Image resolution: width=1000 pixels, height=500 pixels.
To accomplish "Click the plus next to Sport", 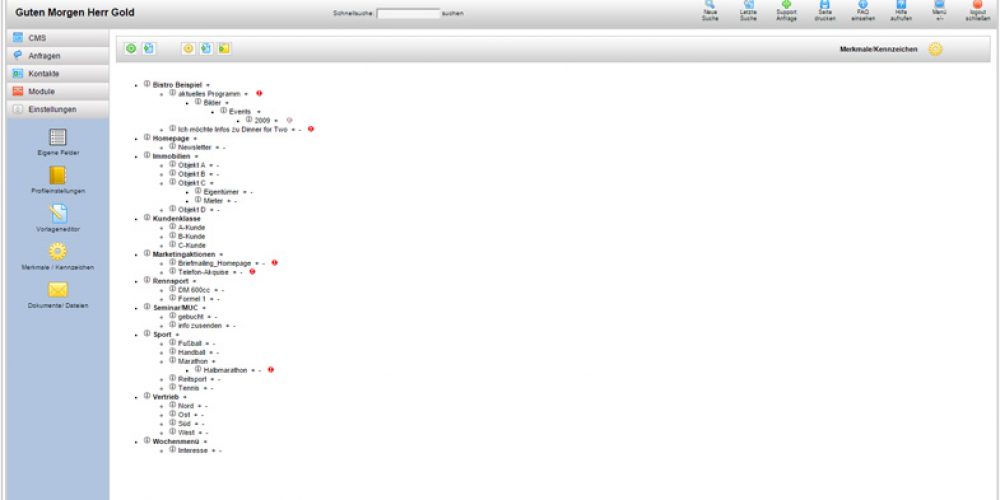I will click(x=178, y=334).
